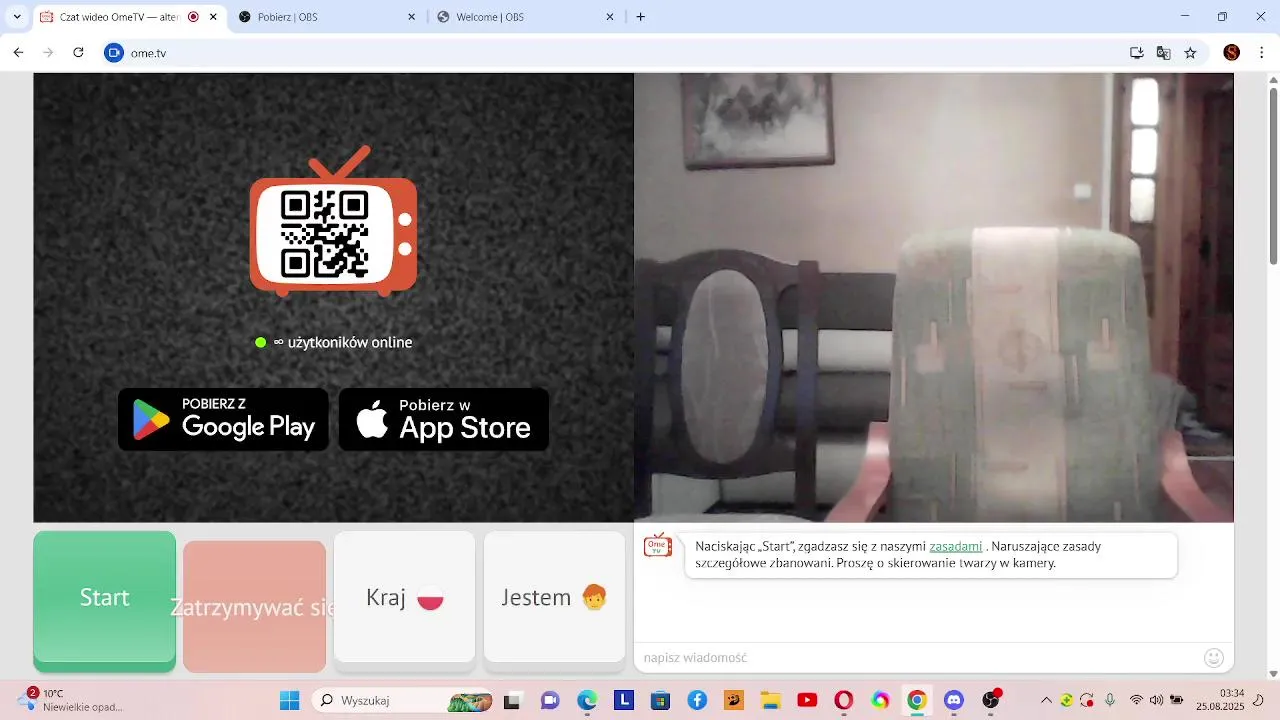Open Discord from the taskbar
The height and width of the screenshot is (720, 1280).
point(954,700)
